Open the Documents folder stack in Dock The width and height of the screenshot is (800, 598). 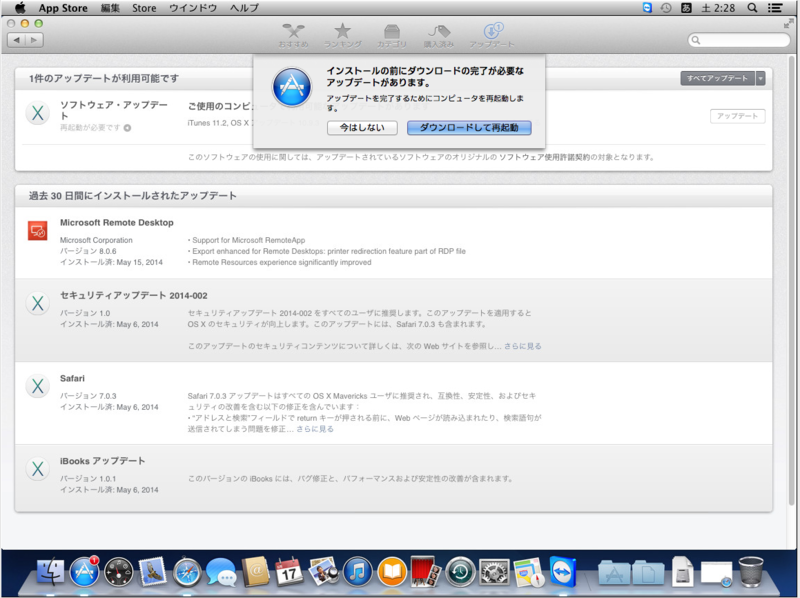click(648, 572)
